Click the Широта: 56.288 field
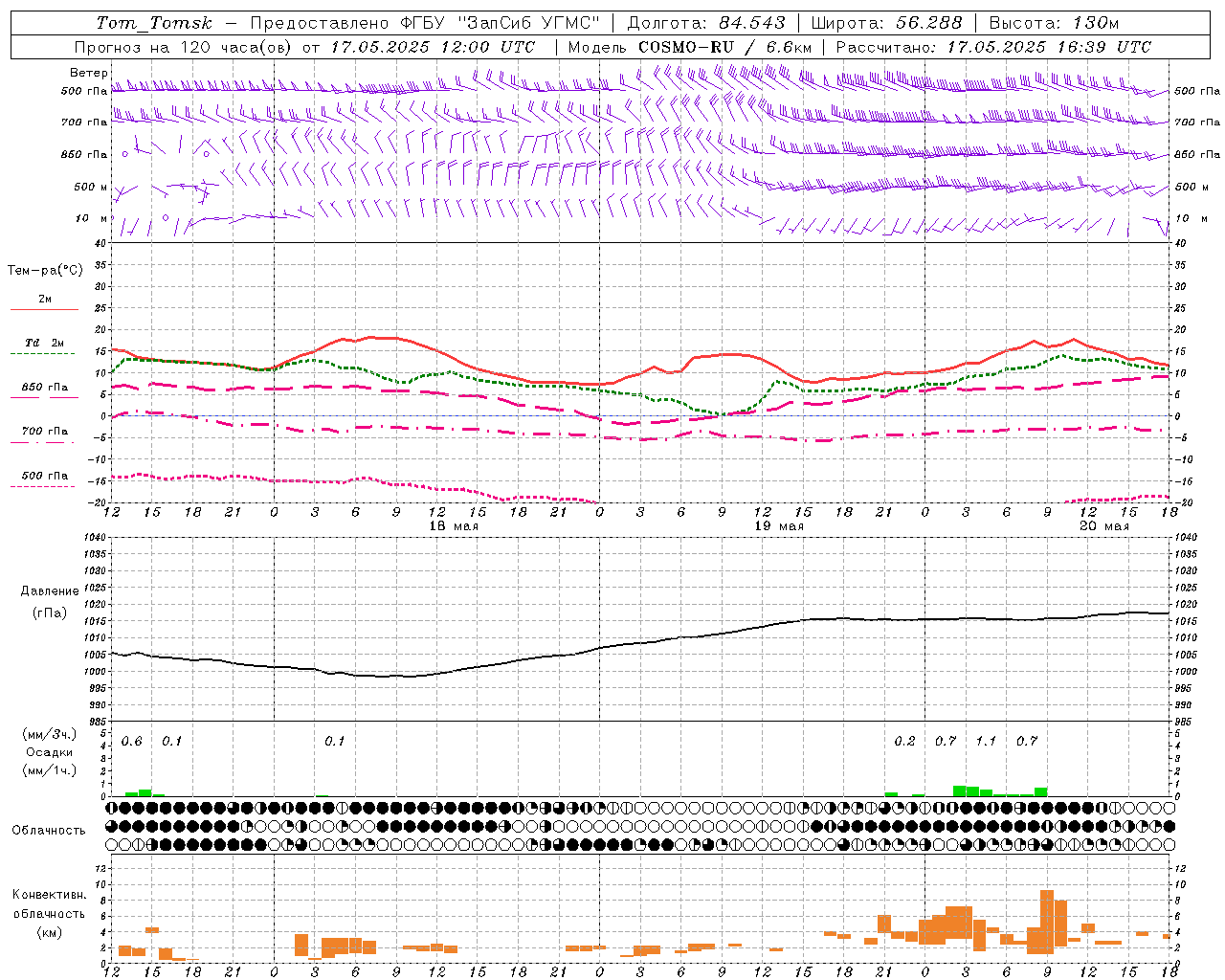 [886, 23]
